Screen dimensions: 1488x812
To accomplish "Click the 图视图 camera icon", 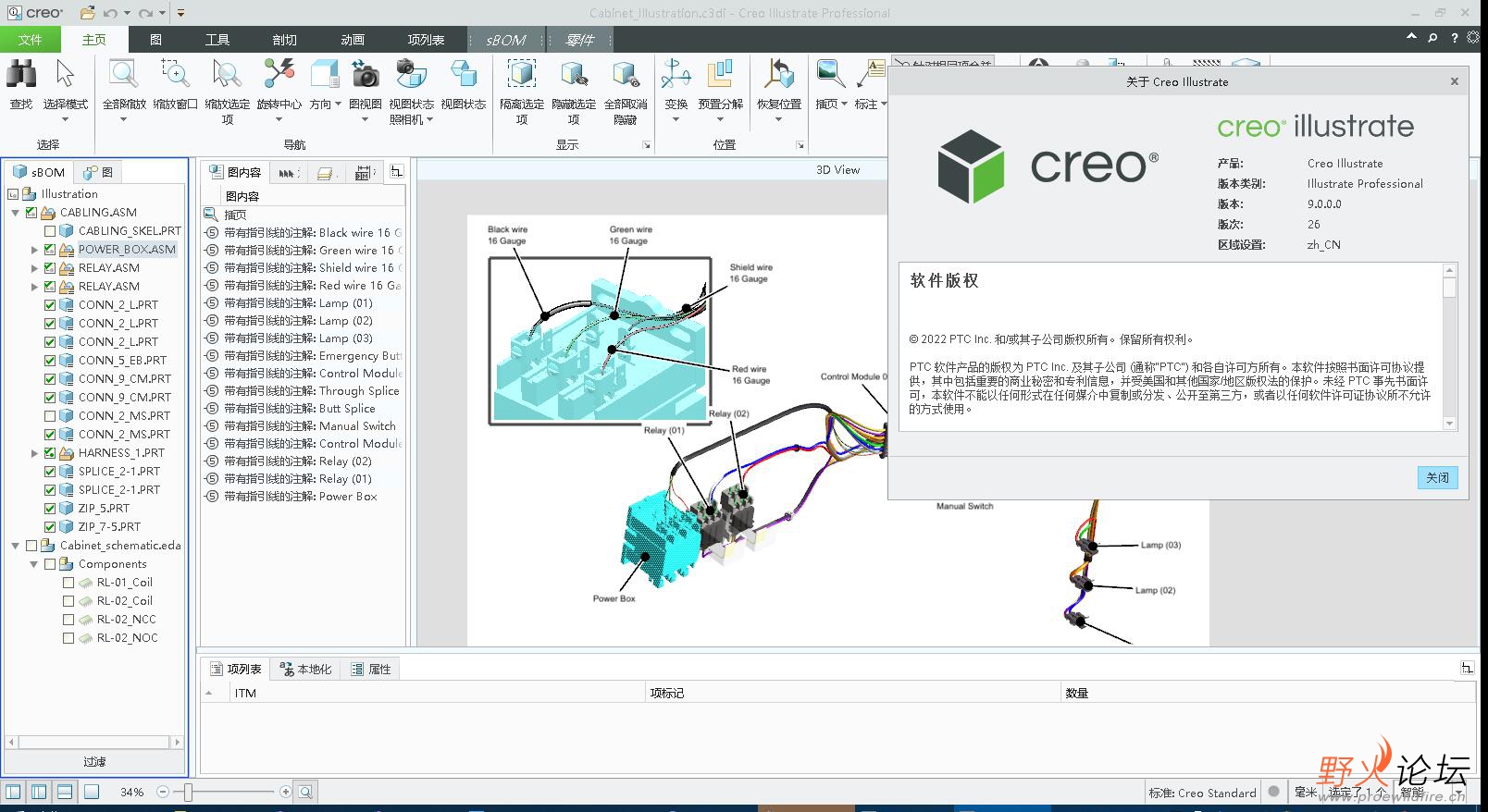I will pyautogui.click(x=365, y=76).
